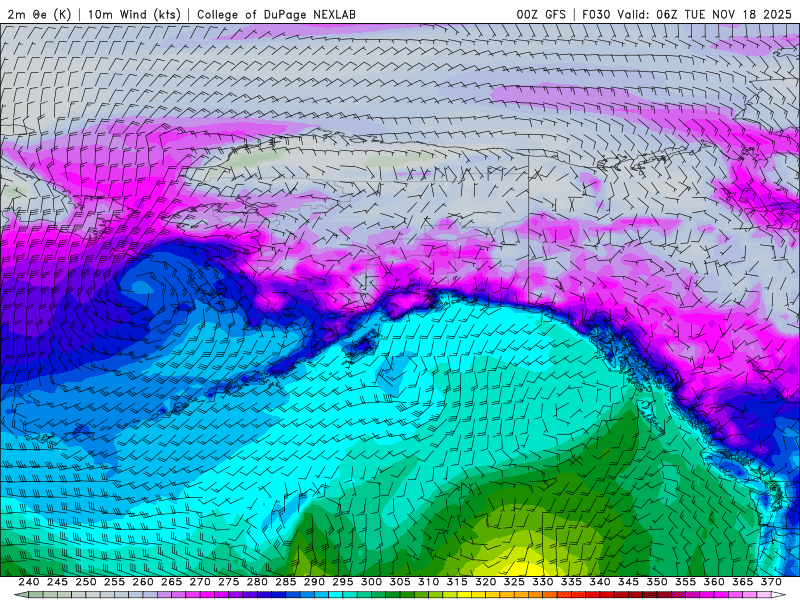Screen dimensions: 800x600
Task: Click the 310 value on the legend
Action: click(x=429, y=582)
